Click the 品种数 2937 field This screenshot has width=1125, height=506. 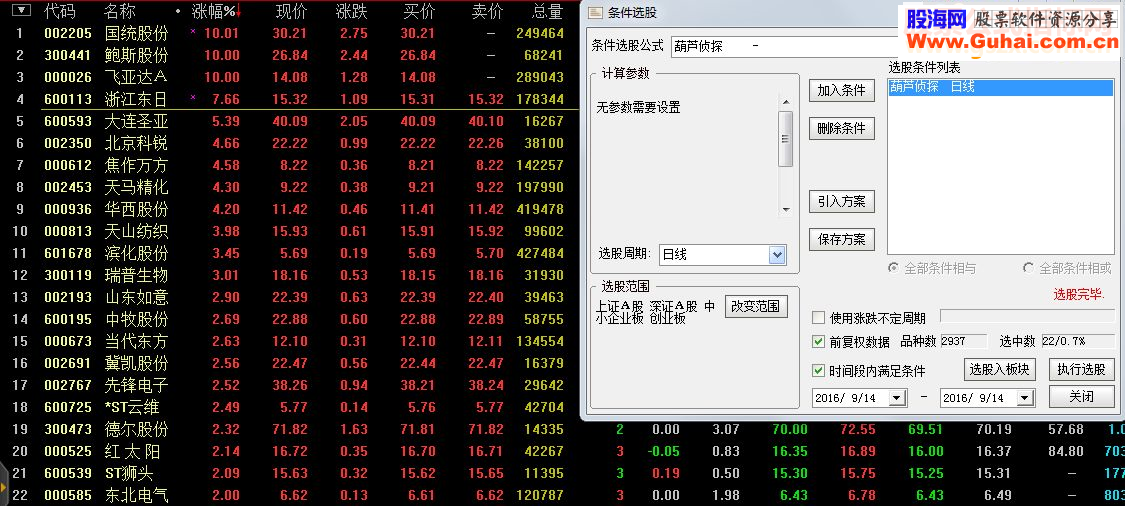pos(964,342)
